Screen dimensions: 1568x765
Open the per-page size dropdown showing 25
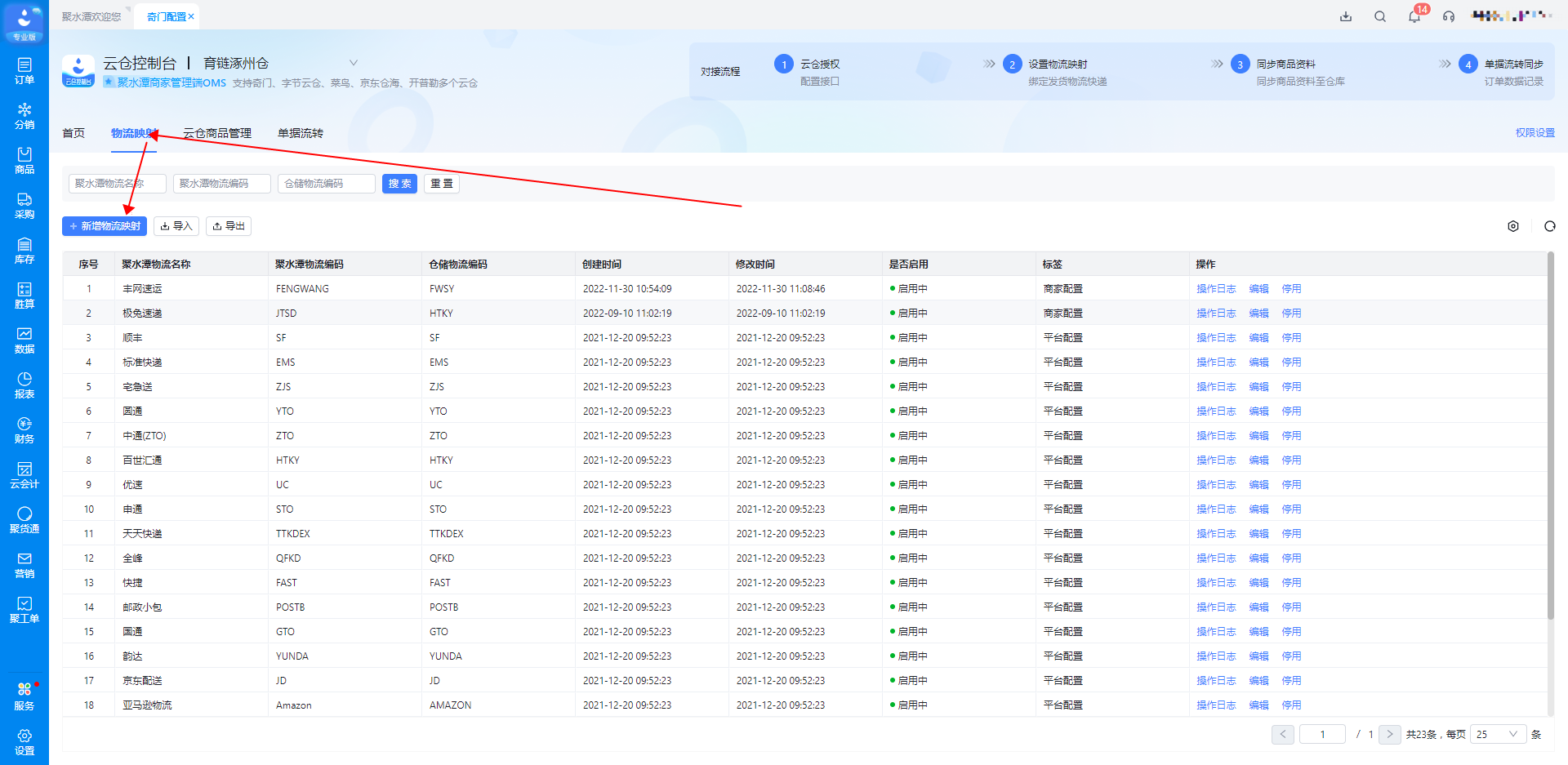coord(1498,734)
